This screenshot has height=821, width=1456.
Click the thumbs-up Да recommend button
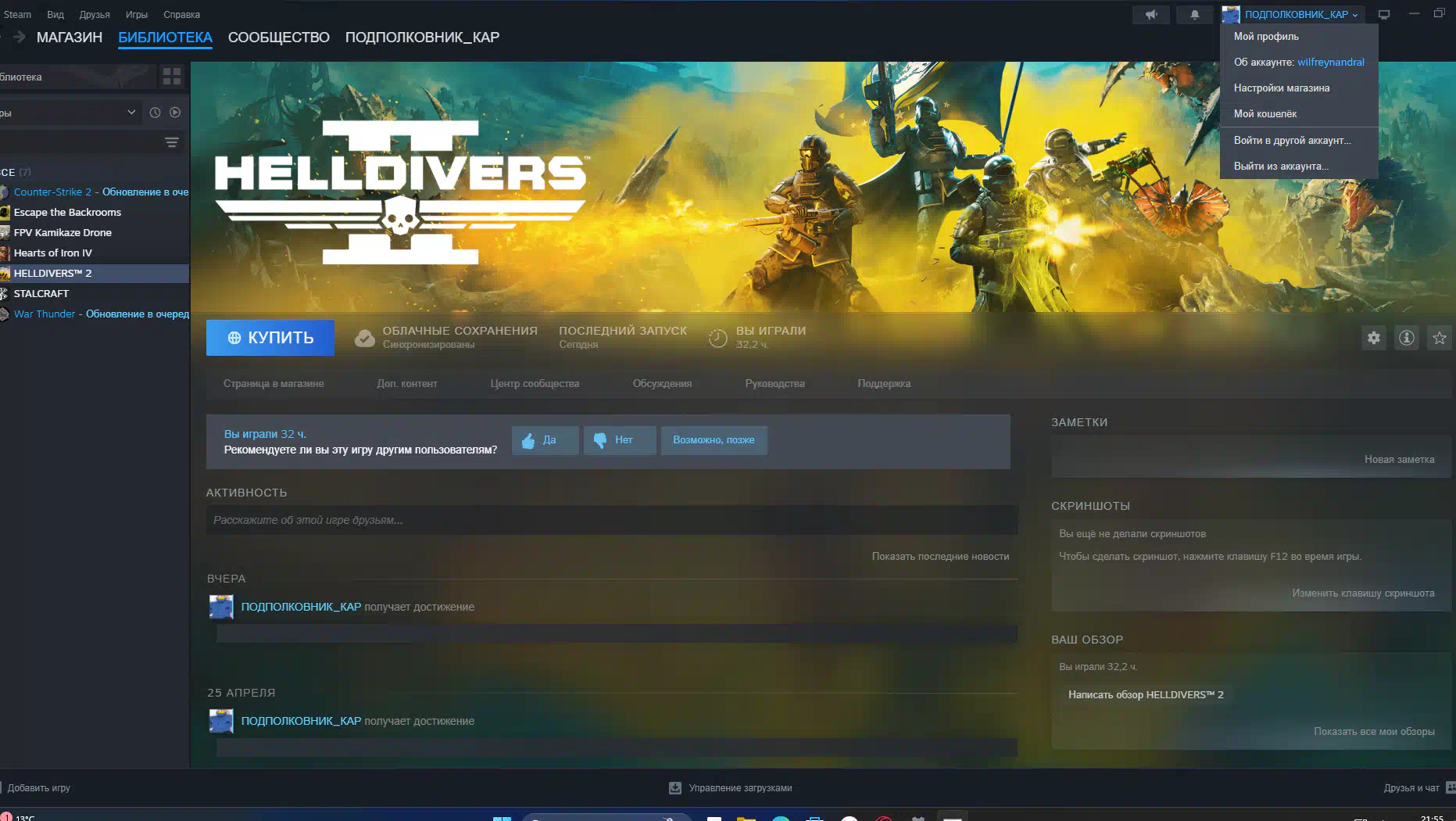(x=545, y=440)
